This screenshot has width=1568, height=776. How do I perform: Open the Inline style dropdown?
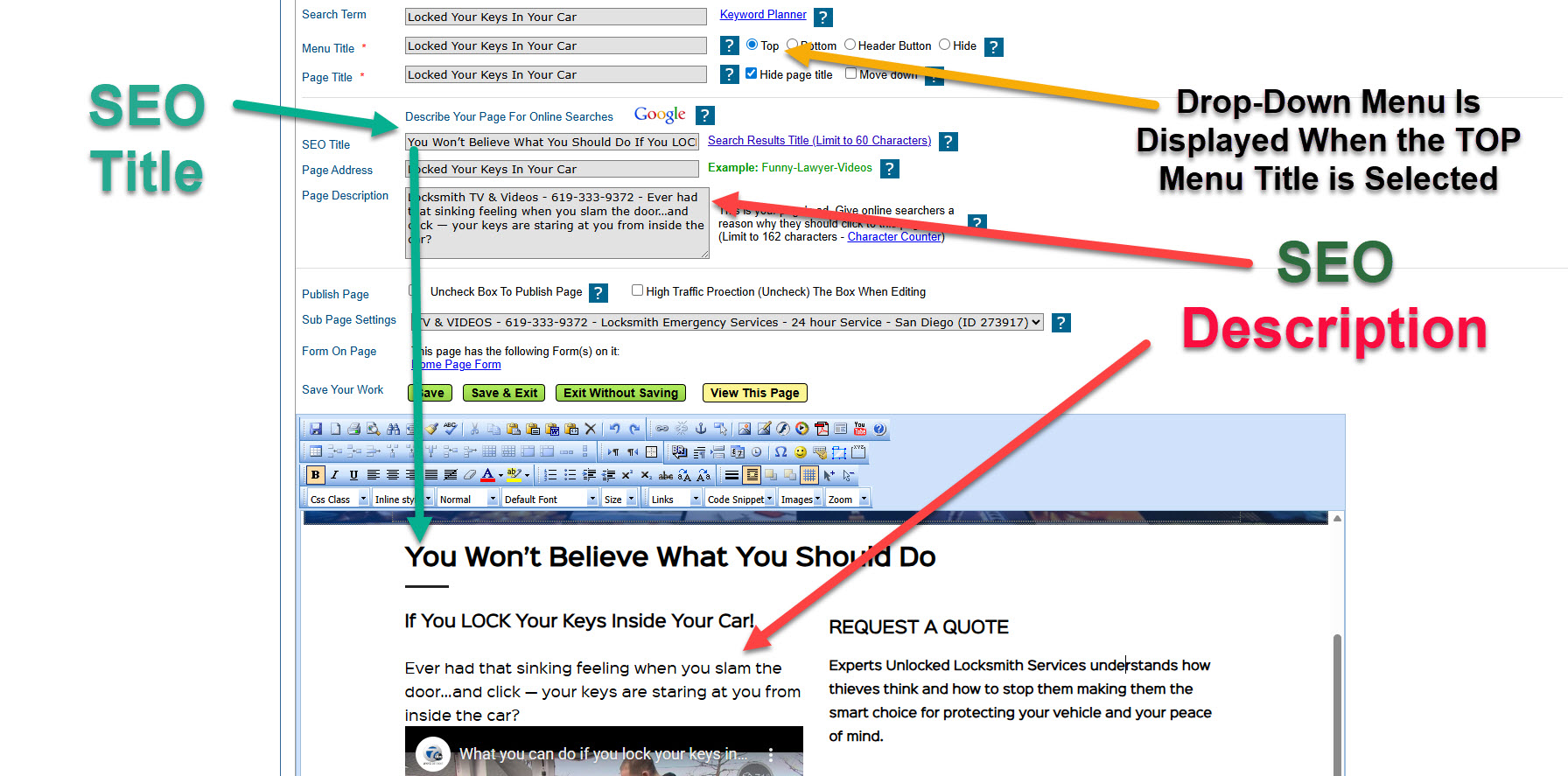pos(403,499)
